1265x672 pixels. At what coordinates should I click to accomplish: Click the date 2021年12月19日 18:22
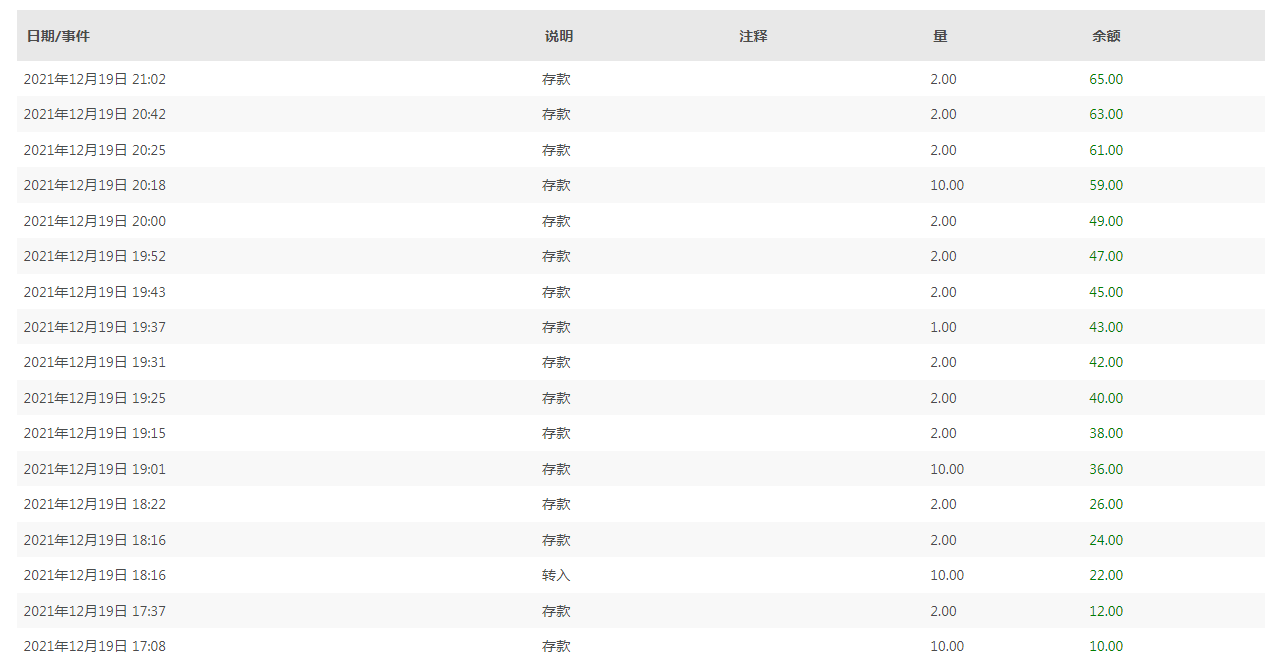coord(95,504)
